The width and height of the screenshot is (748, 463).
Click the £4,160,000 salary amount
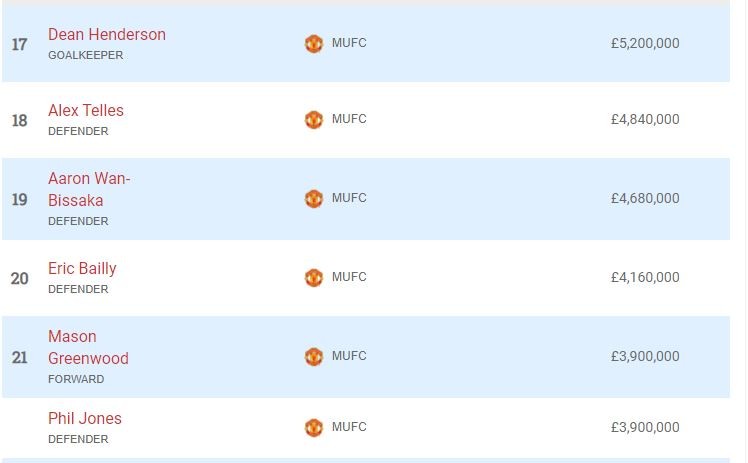pos(645,277)
